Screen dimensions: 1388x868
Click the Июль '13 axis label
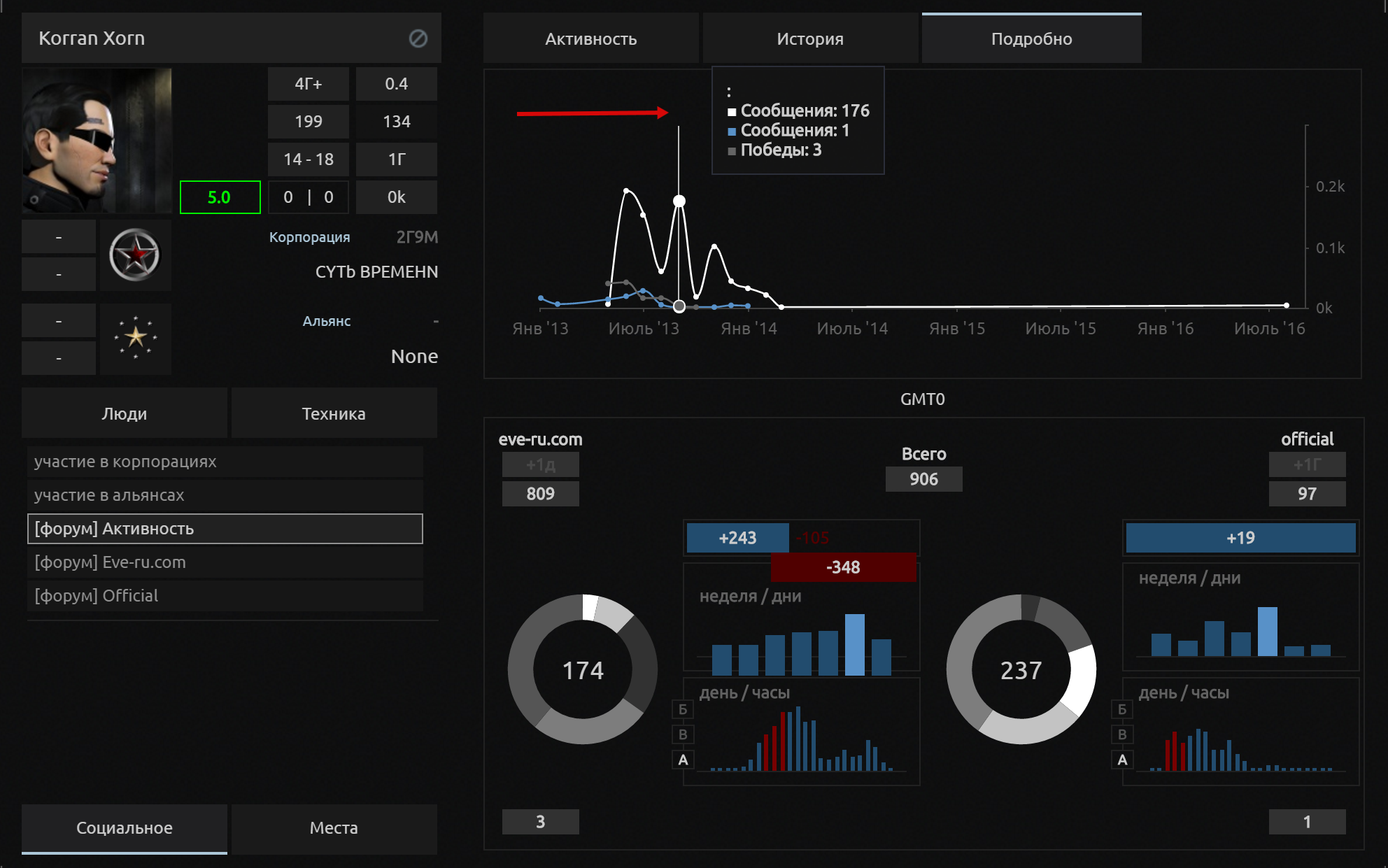(x=644, y=329)
